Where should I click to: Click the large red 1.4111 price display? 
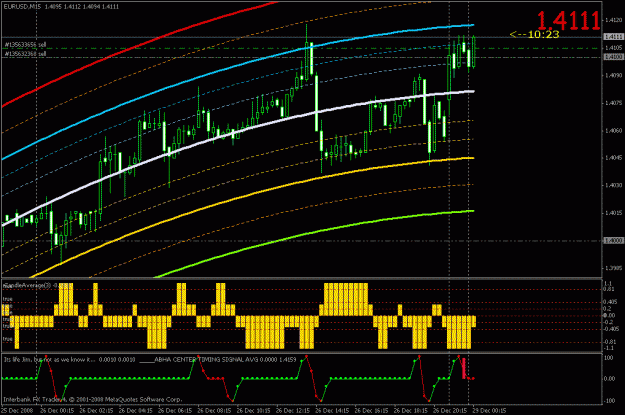tap(568, 20)
